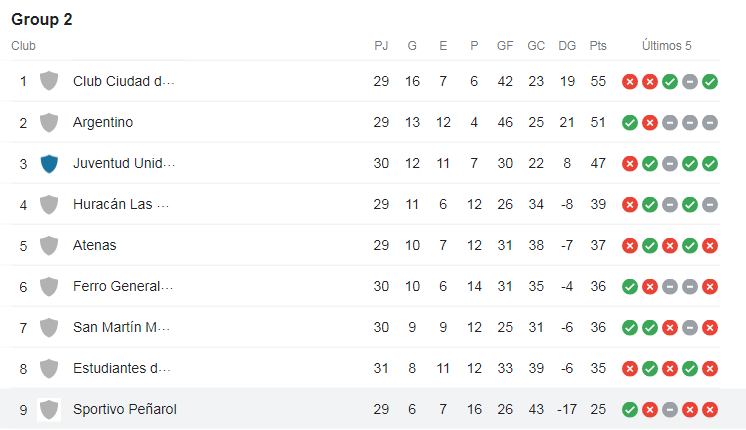The width and height of the screenshot is (746, 430).
Task: Click Sportivo Peñarol shield icon
Action: 49,409
